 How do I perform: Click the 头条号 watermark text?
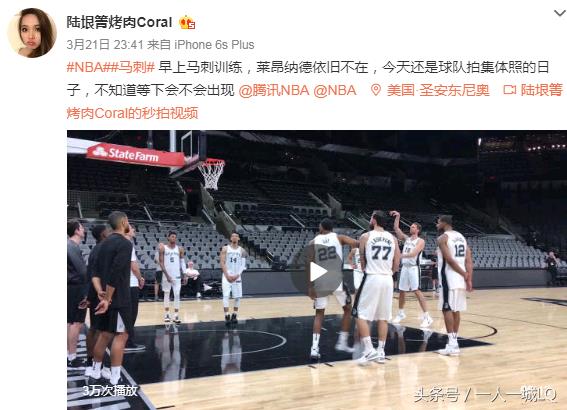point(436,394)
